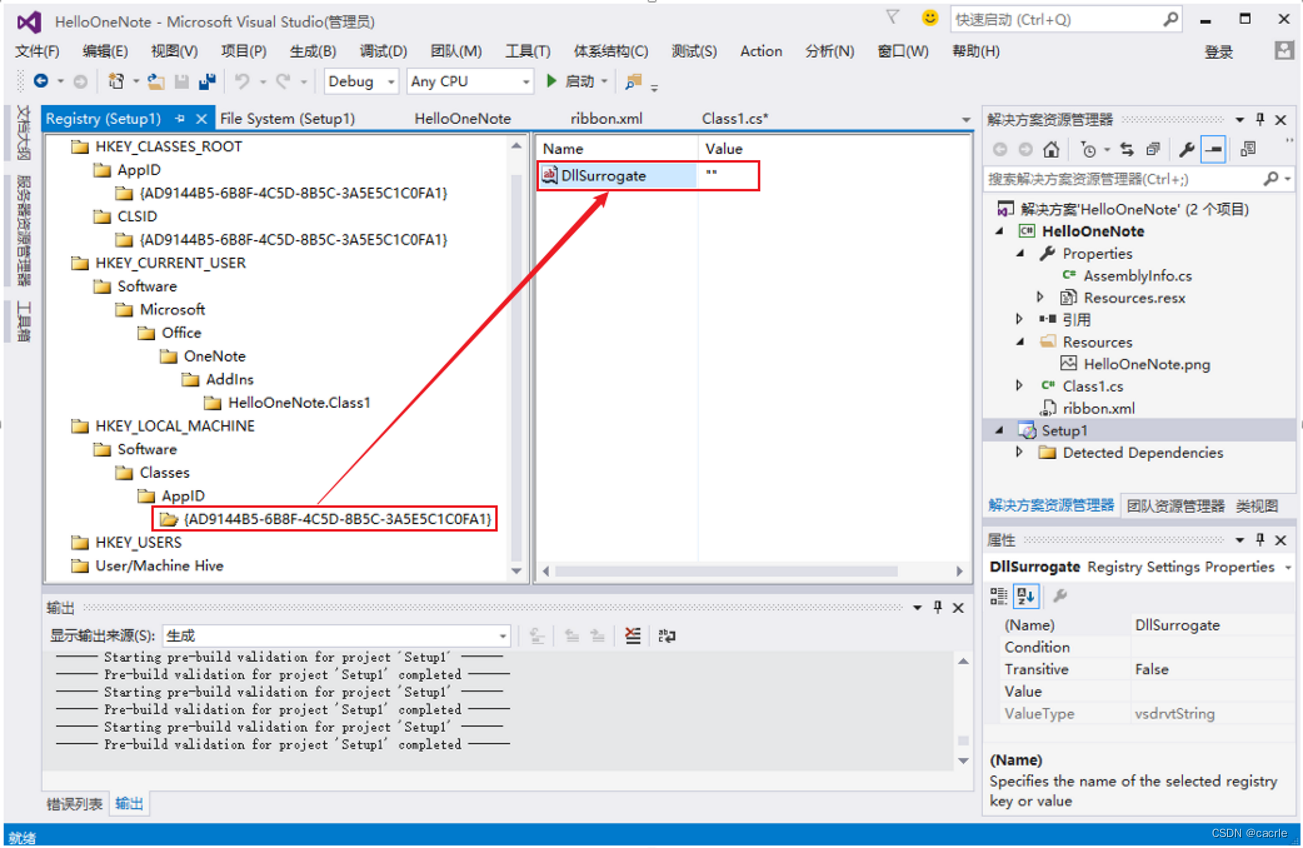The height and width of the screenshot is (848, 1303).
Task: Click the find in files toolbar icon
Action: [x=633, y=81]
